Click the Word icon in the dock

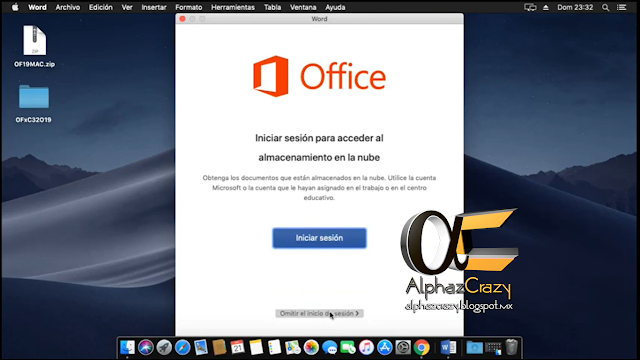point(448,347)
